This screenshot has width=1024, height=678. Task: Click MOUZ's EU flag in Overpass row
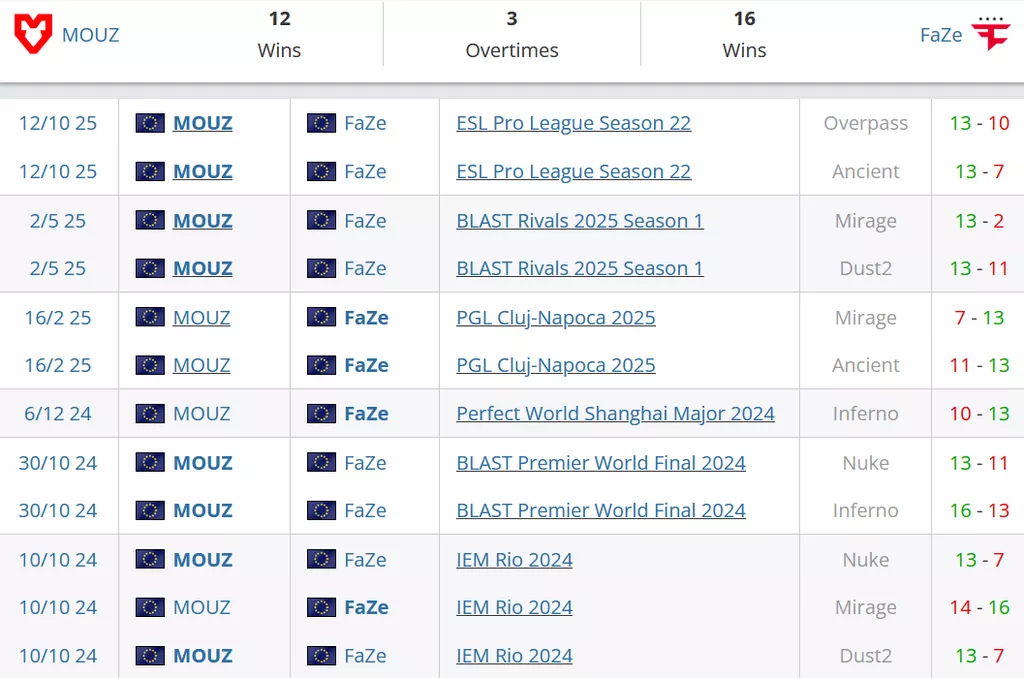(x=150, y=123)
